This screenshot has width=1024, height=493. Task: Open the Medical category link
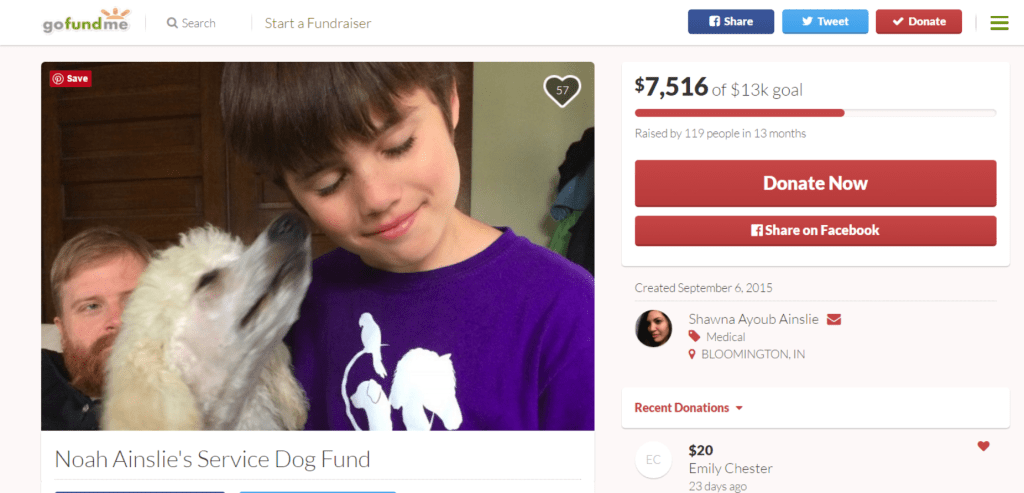point(725,337)
